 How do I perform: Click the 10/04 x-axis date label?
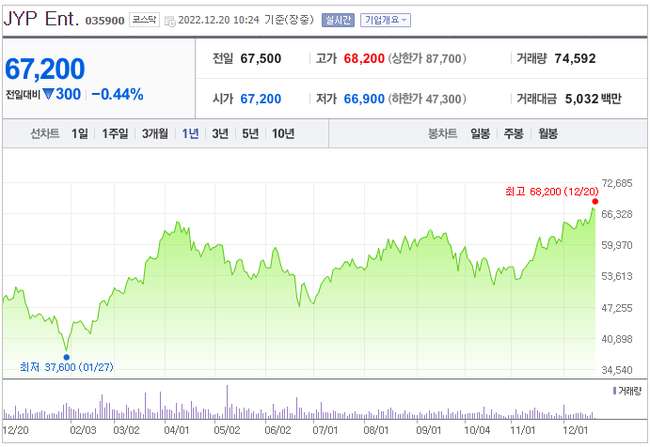click(477, 430)
